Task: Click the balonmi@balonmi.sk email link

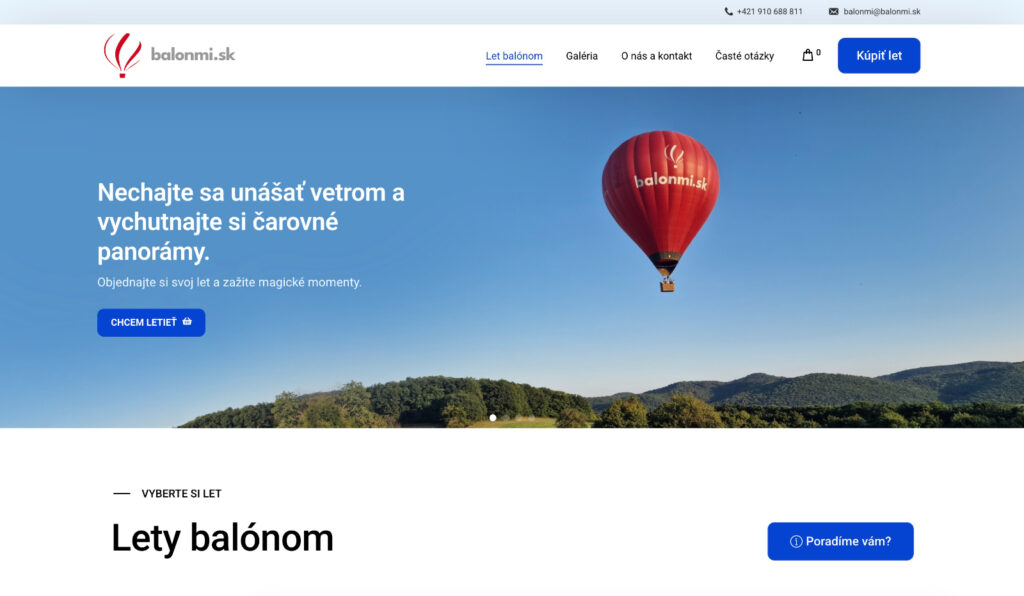Action: (882, 12)
